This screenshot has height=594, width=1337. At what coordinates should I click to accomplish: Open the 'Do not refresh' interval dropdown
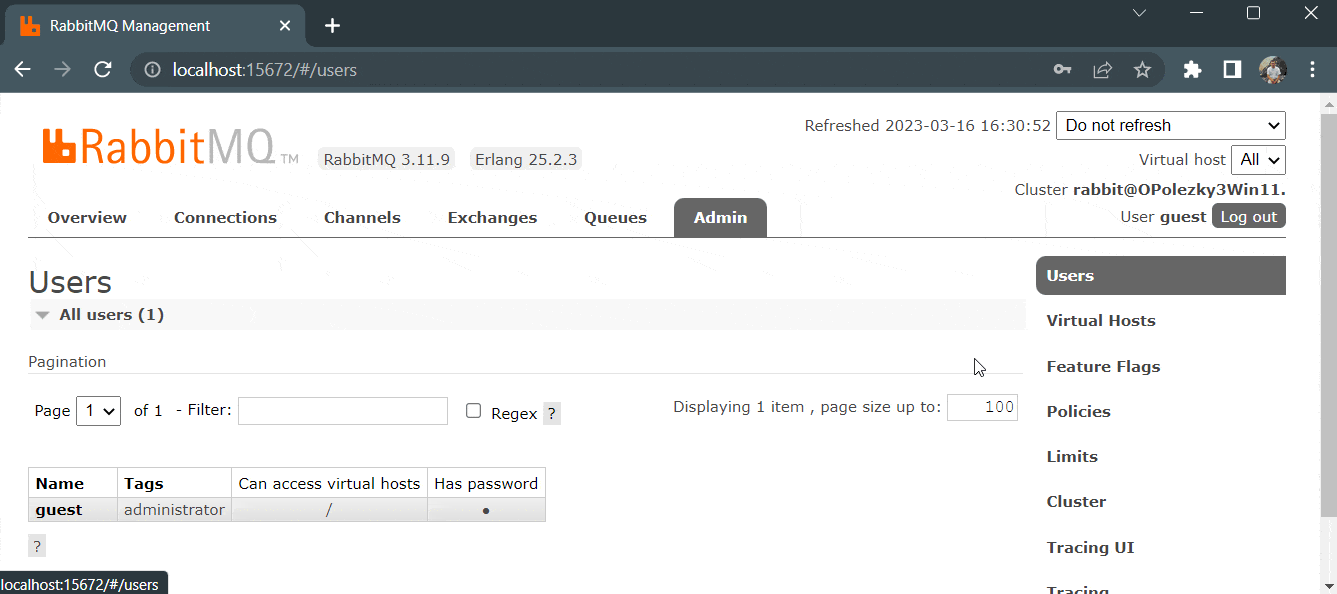pos(1171,125)
